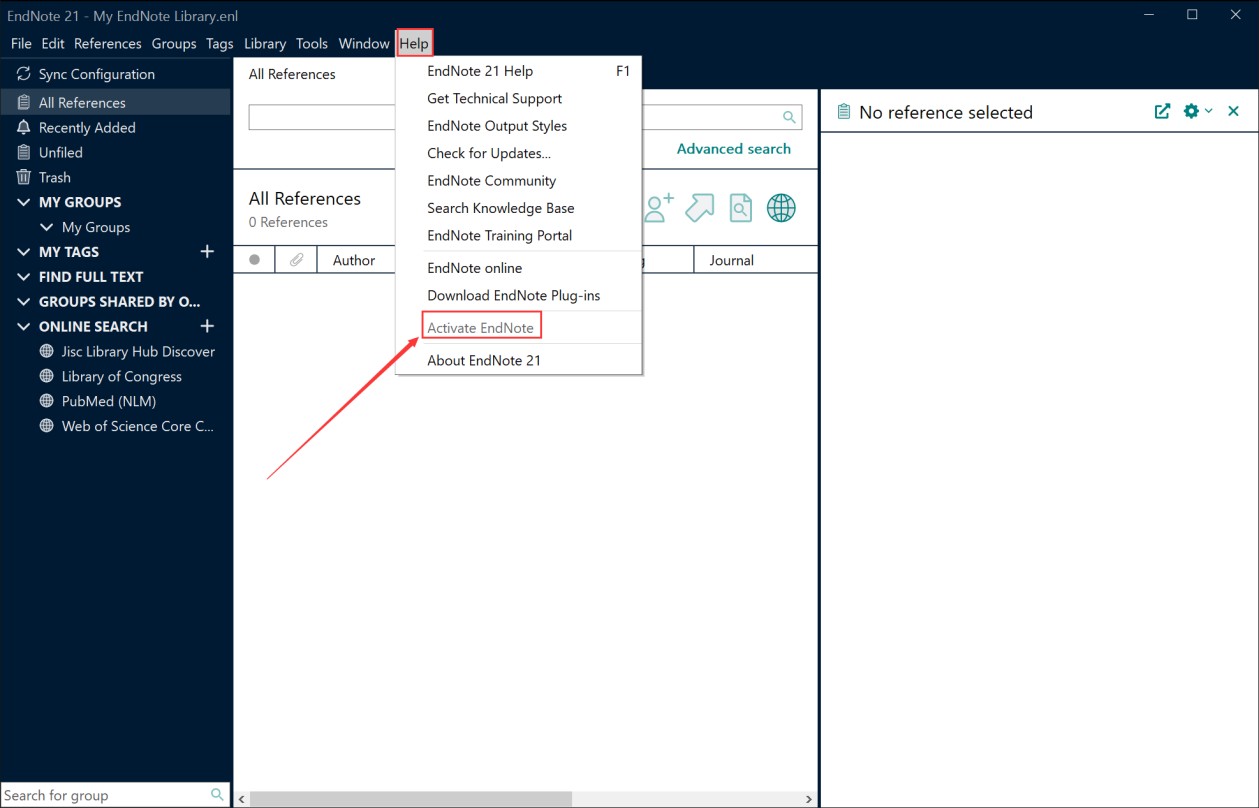Select Check for Updates menu entry

click(489, 153)
